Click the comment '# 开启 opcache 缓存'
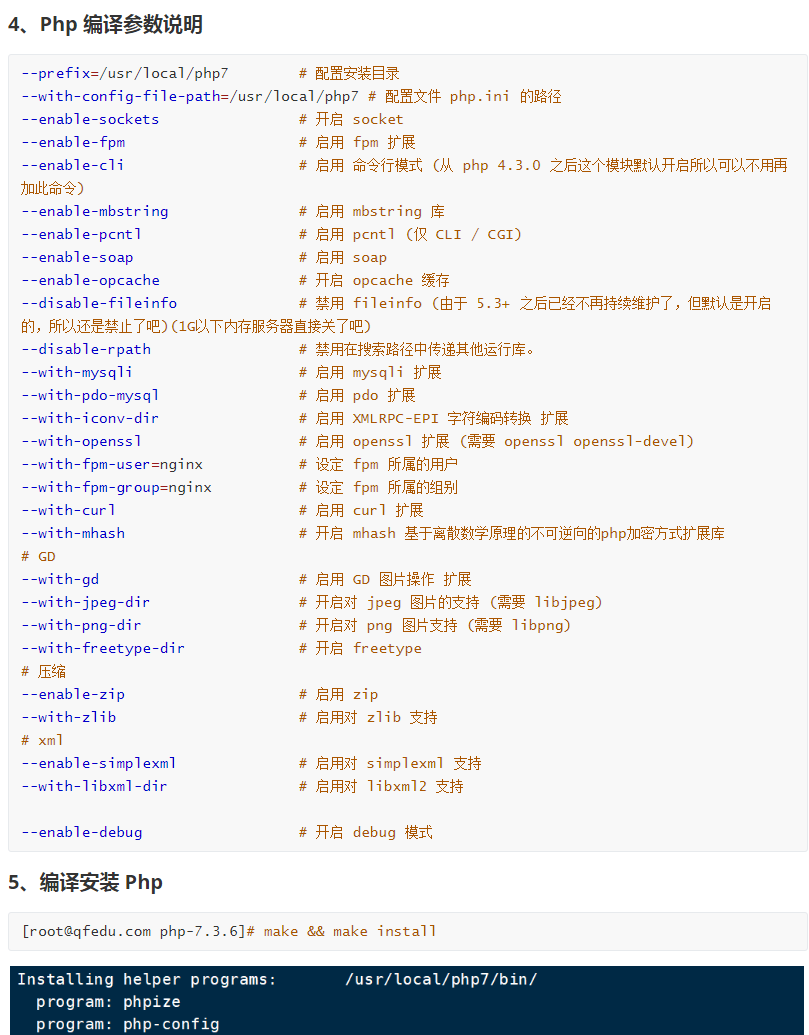This screenshot has width=809, height=1035. tap(374, 281)
